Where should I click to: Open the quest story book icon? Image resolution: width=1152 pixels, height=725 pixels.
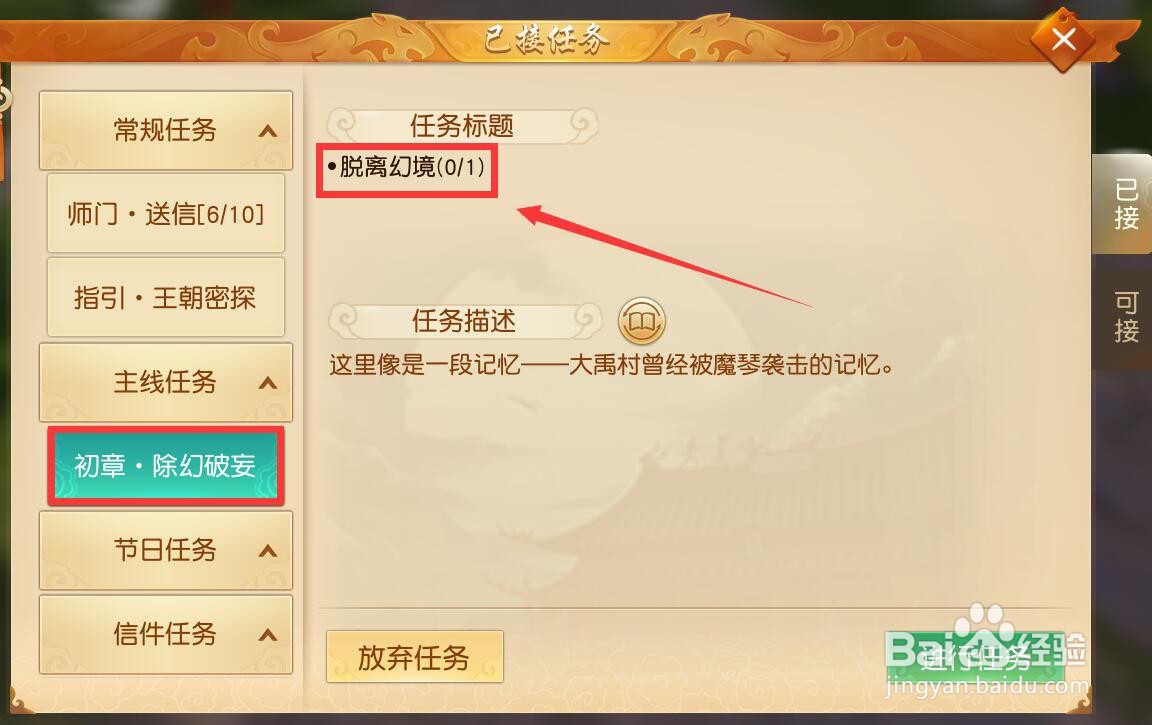641,321
